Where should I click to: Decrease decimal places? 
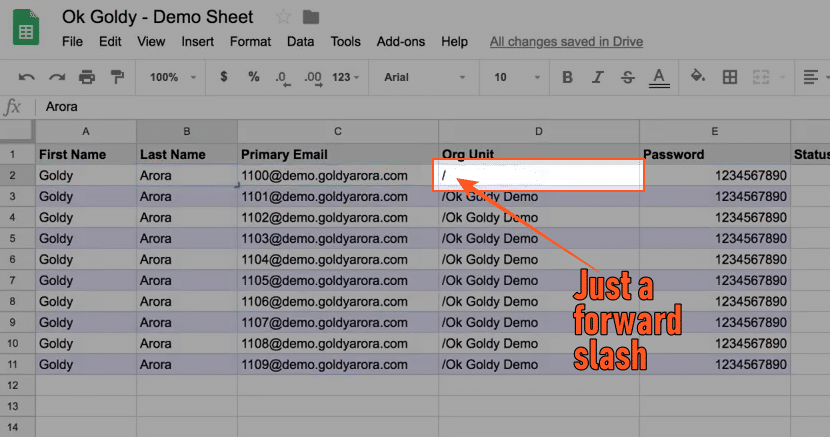tap(283, 78)
